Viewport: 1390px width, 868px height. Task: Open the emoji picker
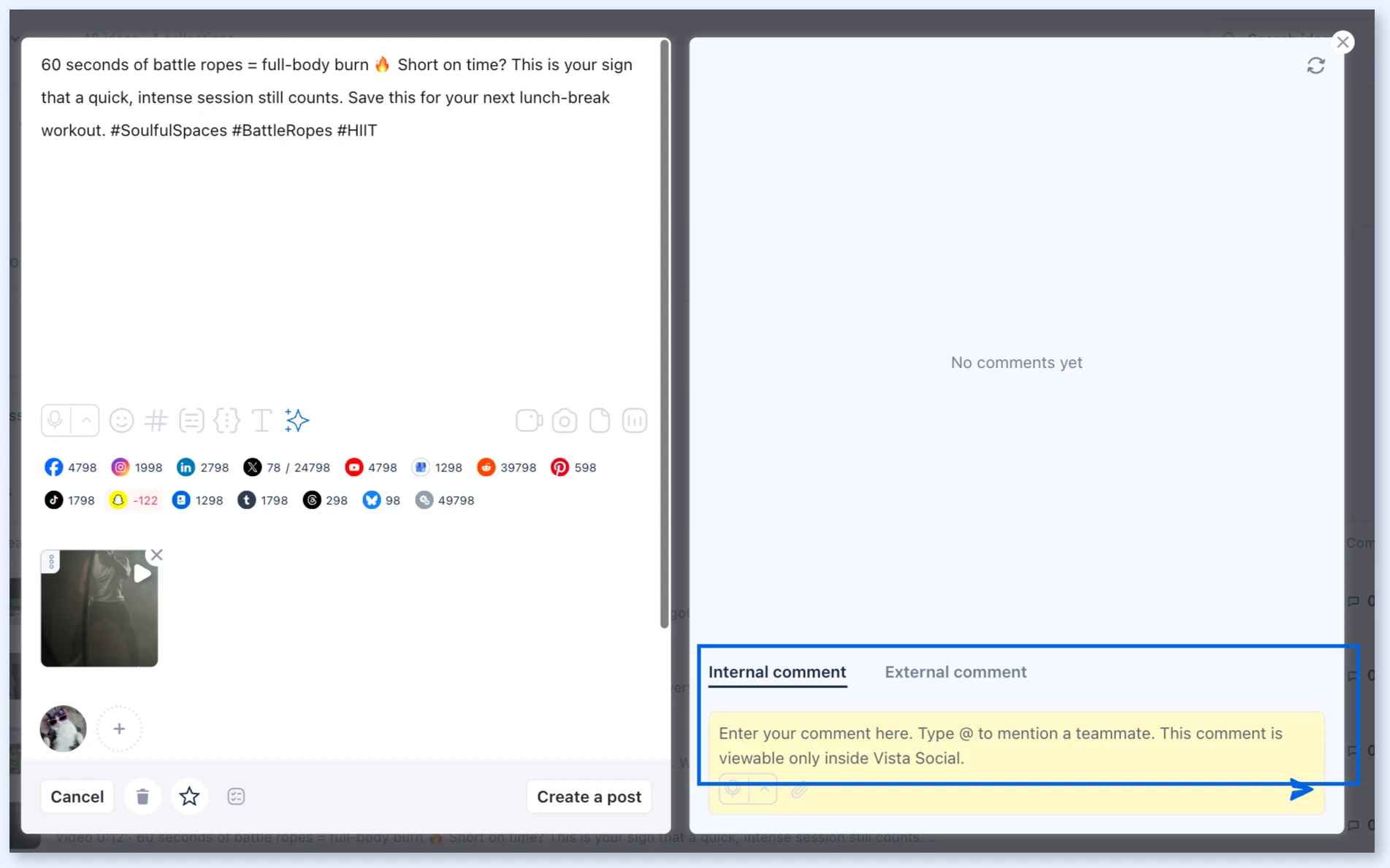(121, 420)
